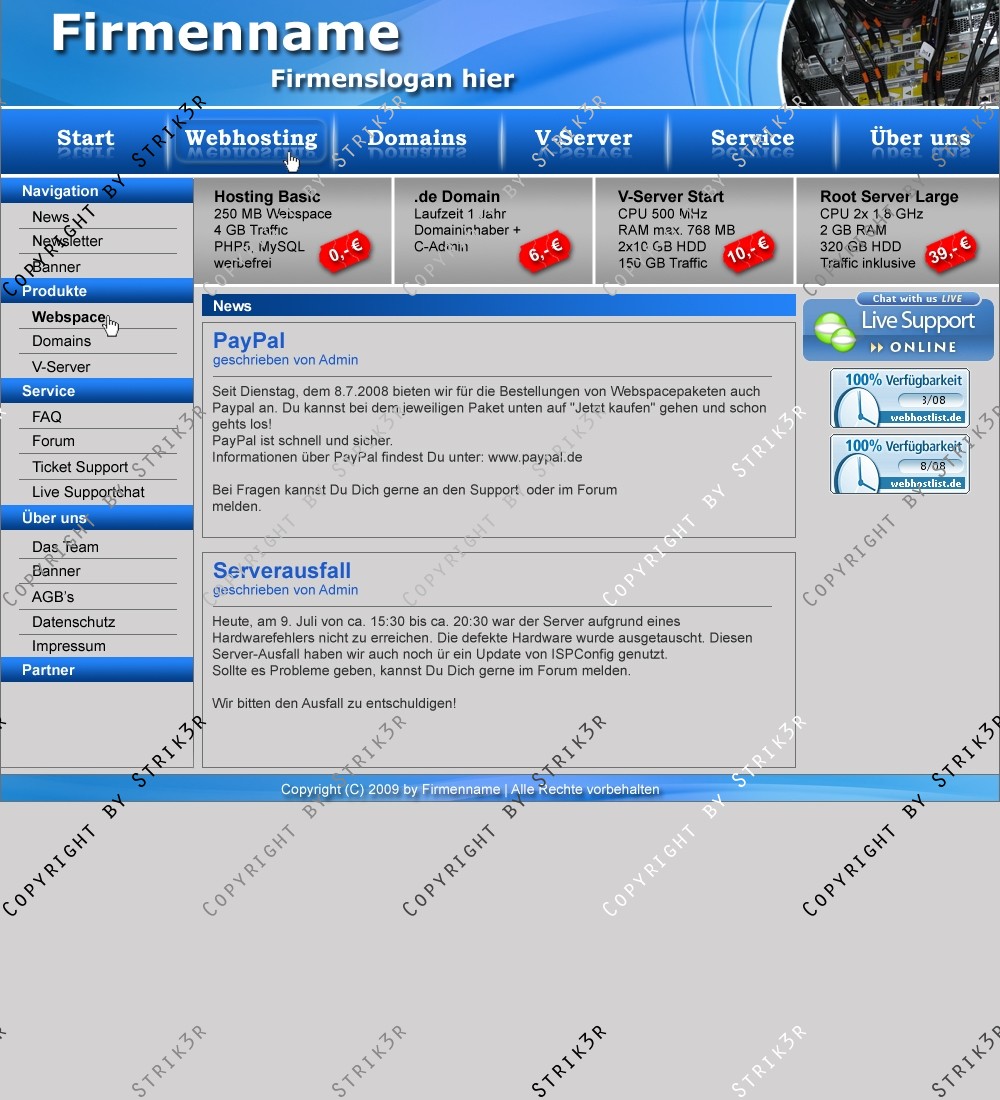Open the V-Server Start offer title
Image resolution: width=1000 pixels, height=1100 pixels.
671,196
